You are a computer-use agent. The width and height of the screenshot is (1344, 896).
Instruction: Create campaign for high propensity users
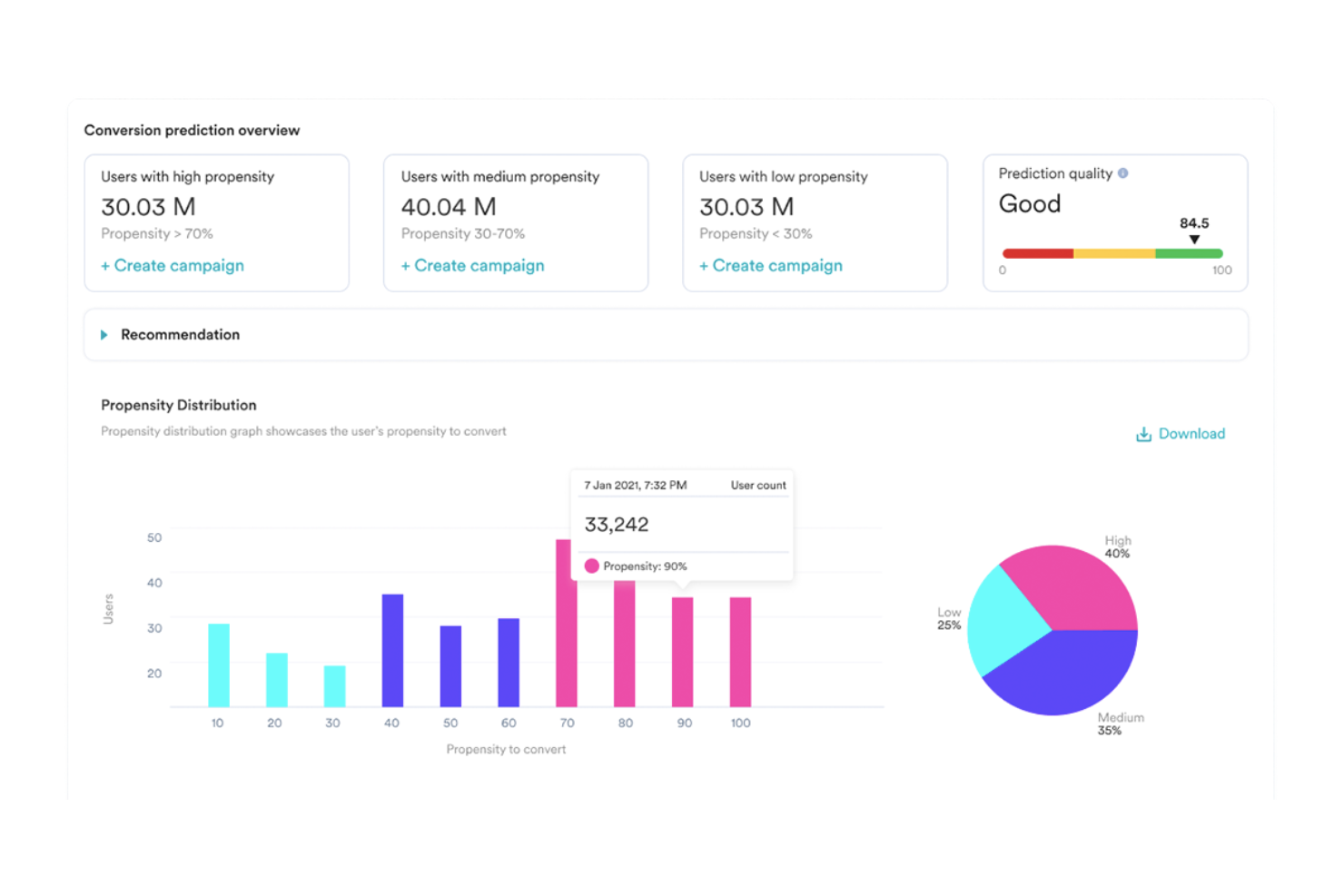(173, 266)
